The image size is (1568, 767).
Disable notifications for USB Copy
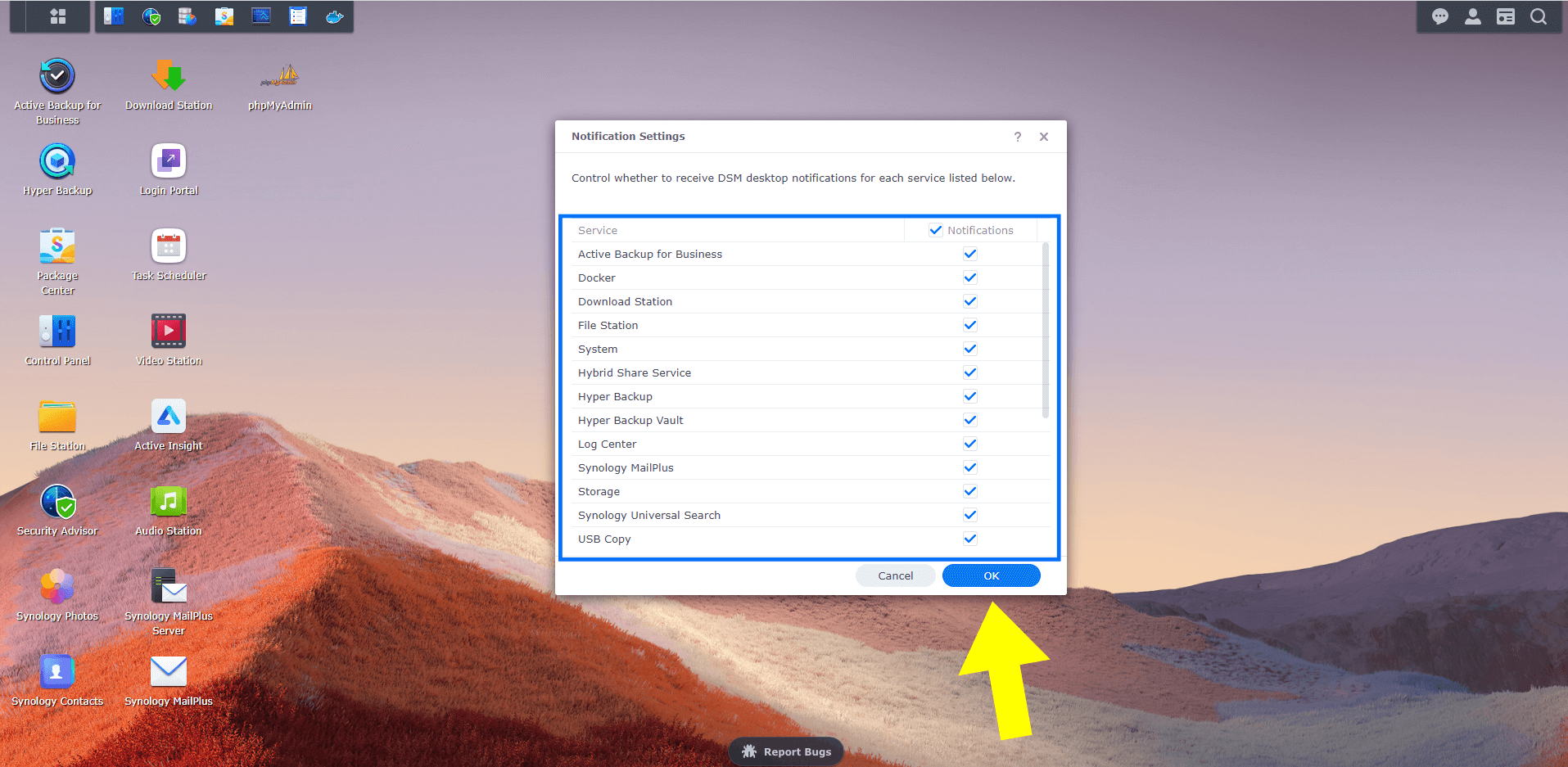(x=970, y=539)
